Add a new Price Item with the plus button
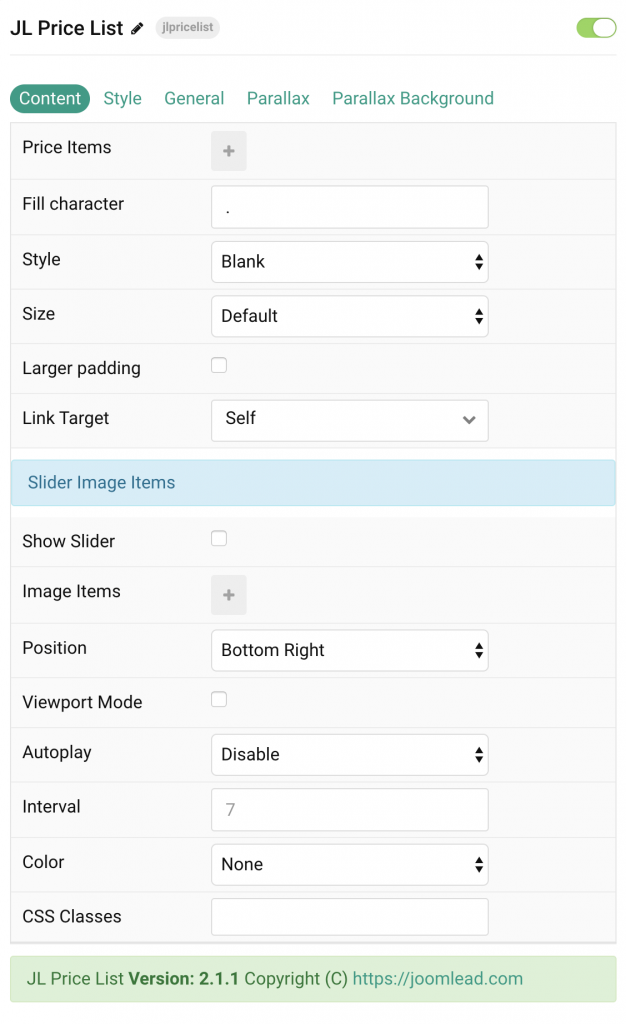The height and width of the screenshot is (1024, 626). click(228, 152)
